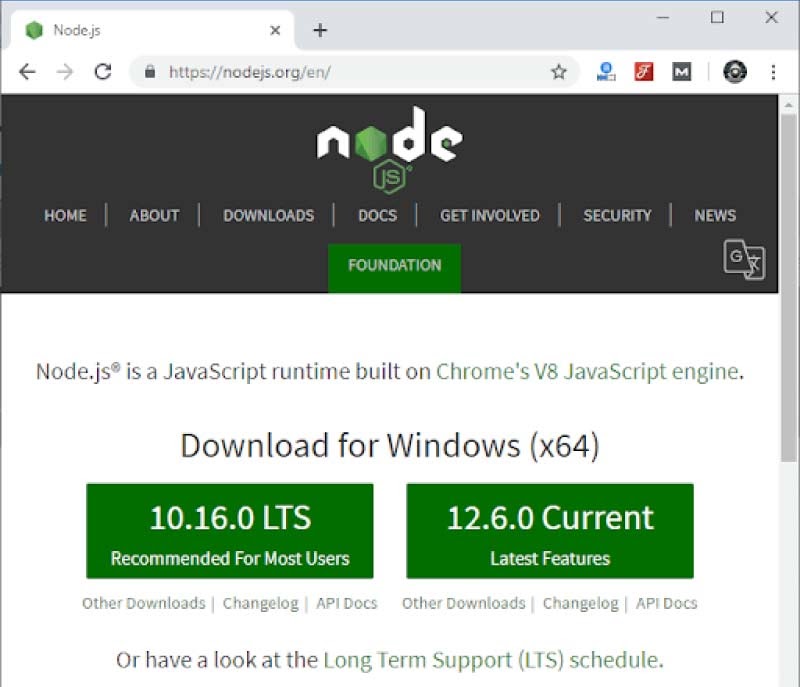Viewport: 800px width, 687px height.
Task: Open Other Downloads under 12.6.0 Current
Action: (464, 603)
